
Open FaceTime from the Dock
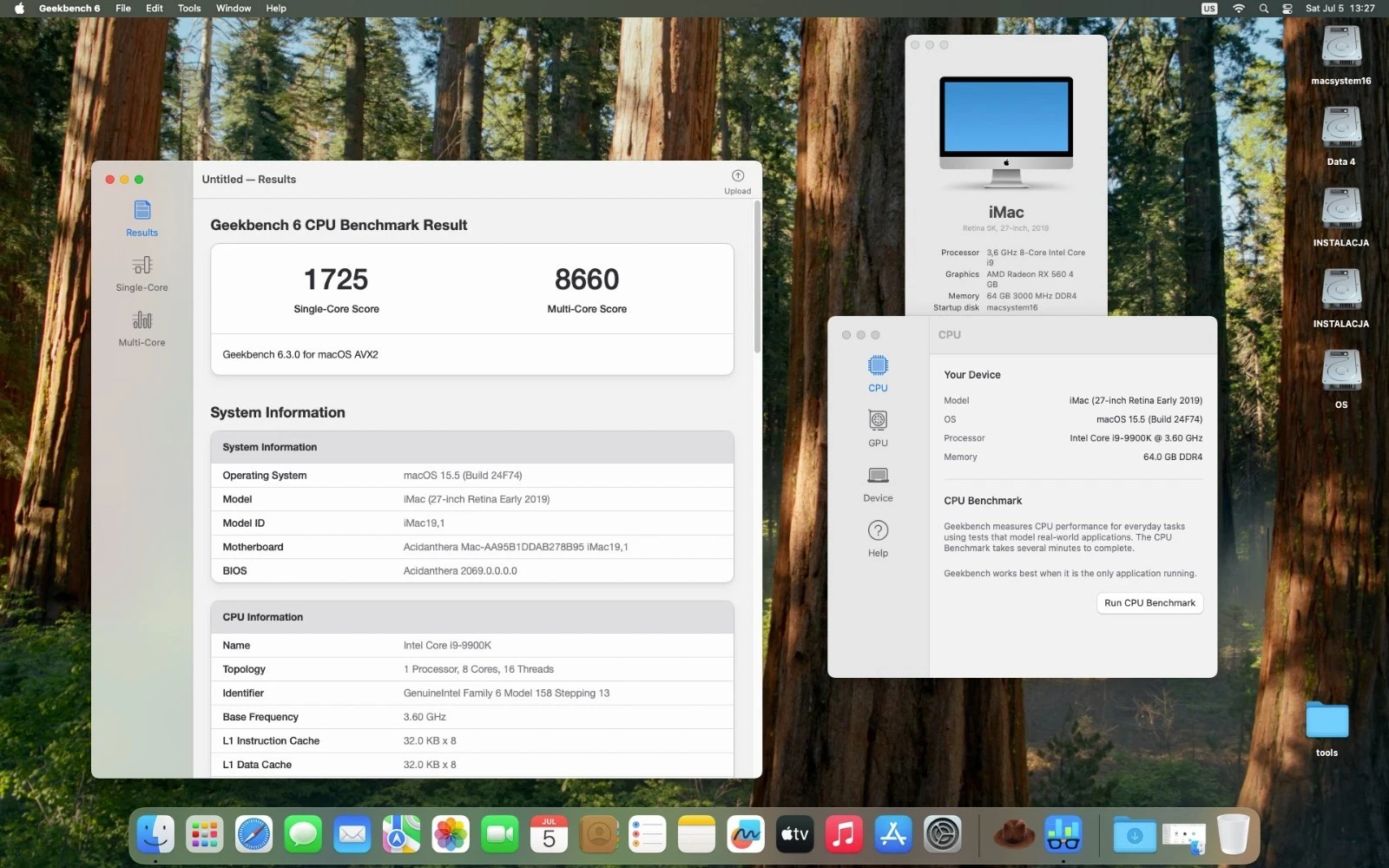pyautogui.click(x=500, y=835)
